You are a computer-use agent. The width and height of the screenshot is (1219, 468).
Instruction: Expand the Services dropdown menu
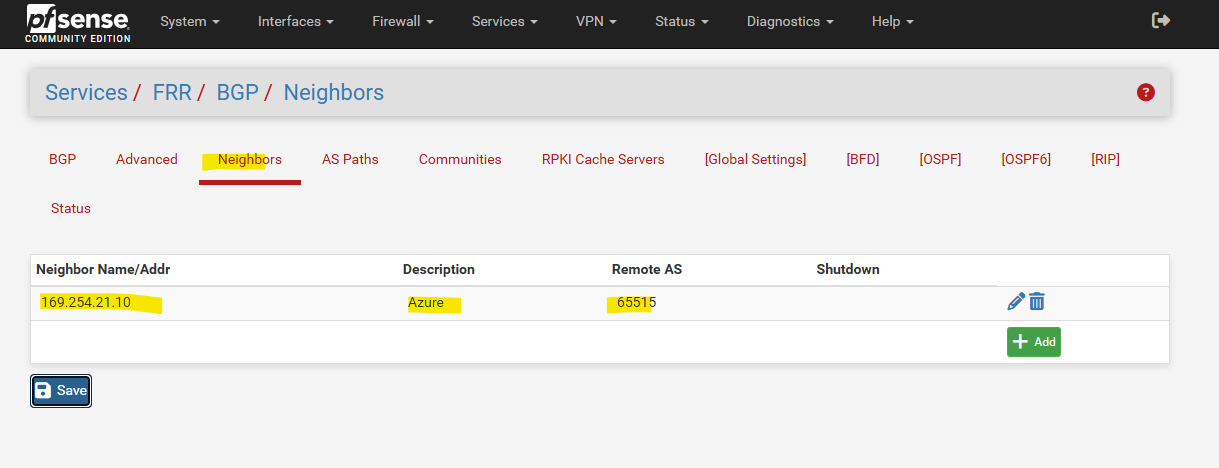[x=505, y=21]
